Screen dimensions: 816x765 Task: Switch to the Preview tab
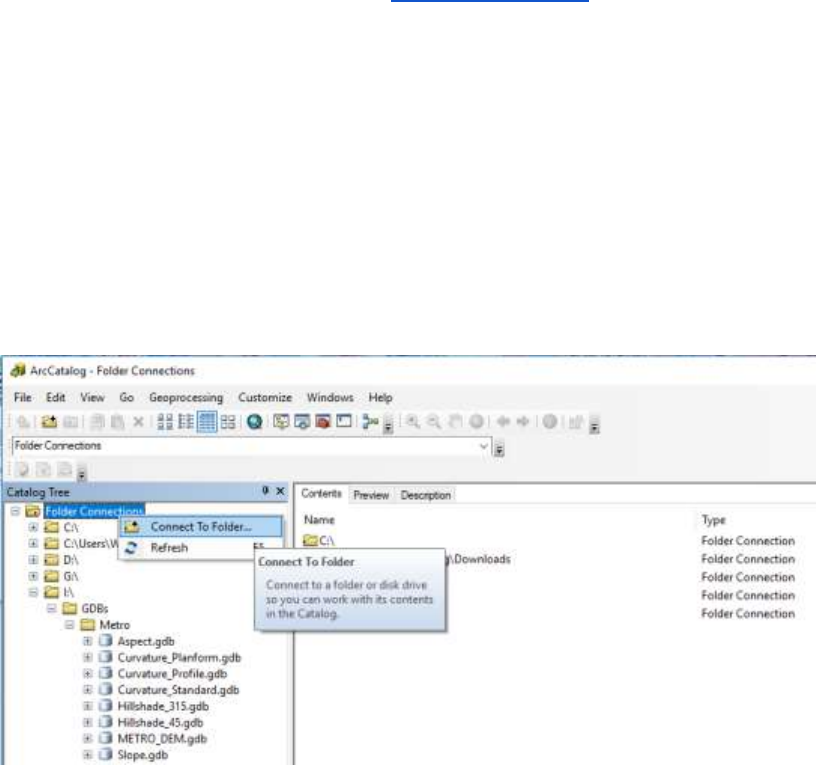click(371, 495)
